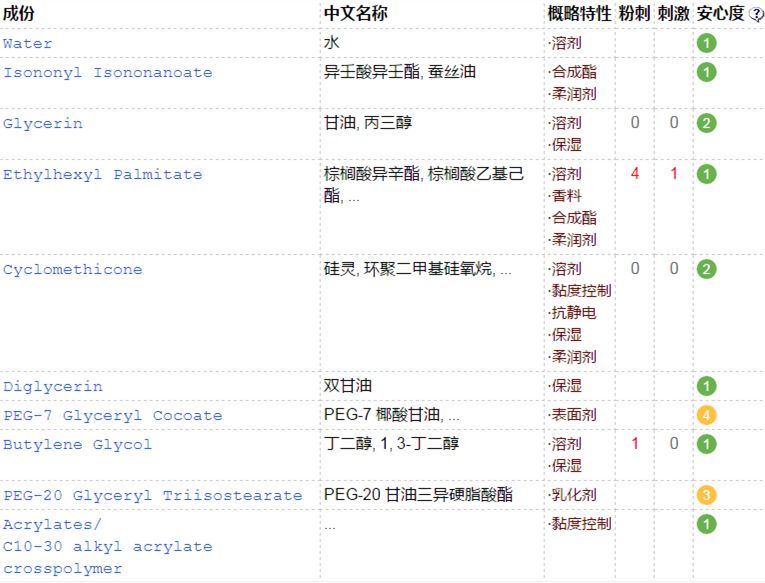Image resolution: width=765 pixels, height=583 pixels.
Task: Click 保湿 property in Diglycerin row
Action: pos(566,386)
